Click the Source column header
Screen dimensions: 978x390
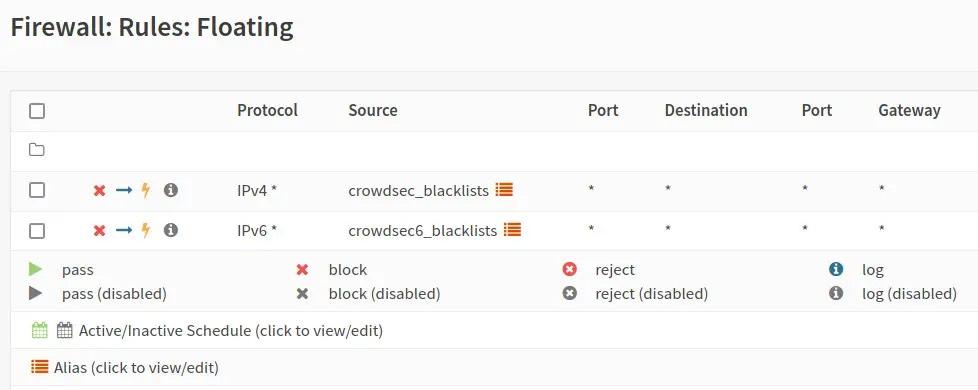372,110
